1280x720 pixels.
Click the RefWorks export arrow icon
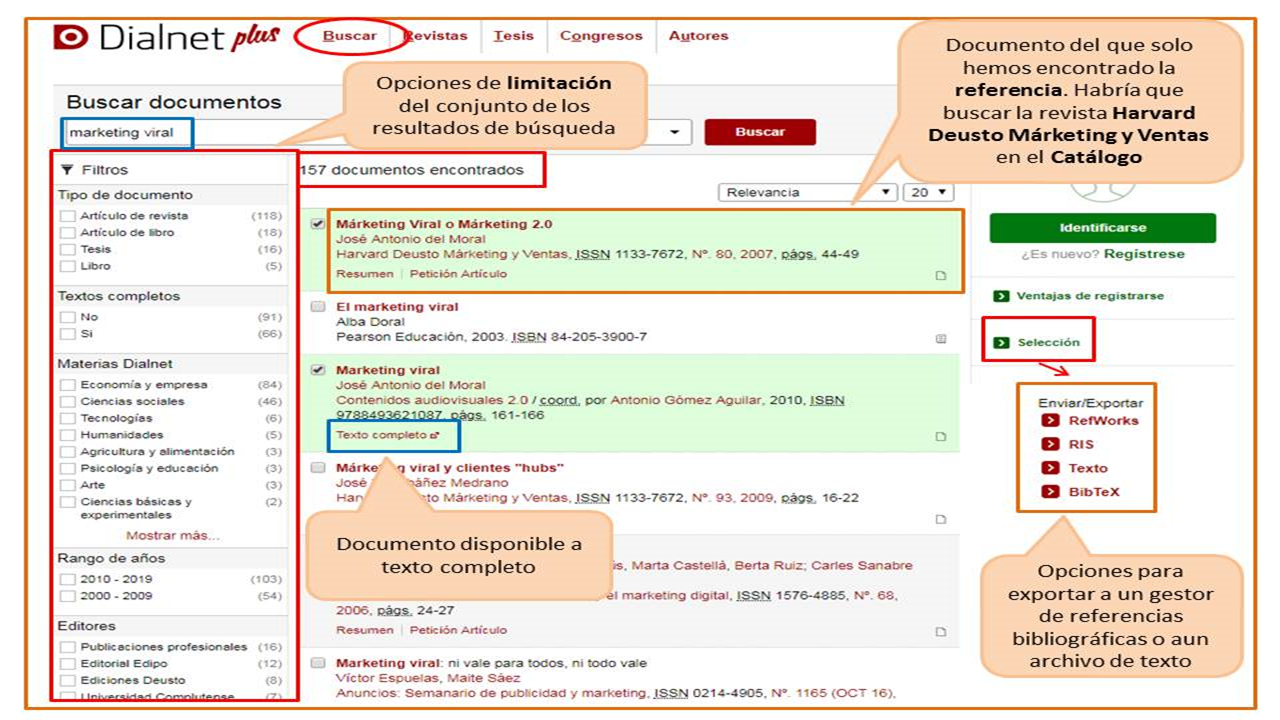tap(1050, 421)
